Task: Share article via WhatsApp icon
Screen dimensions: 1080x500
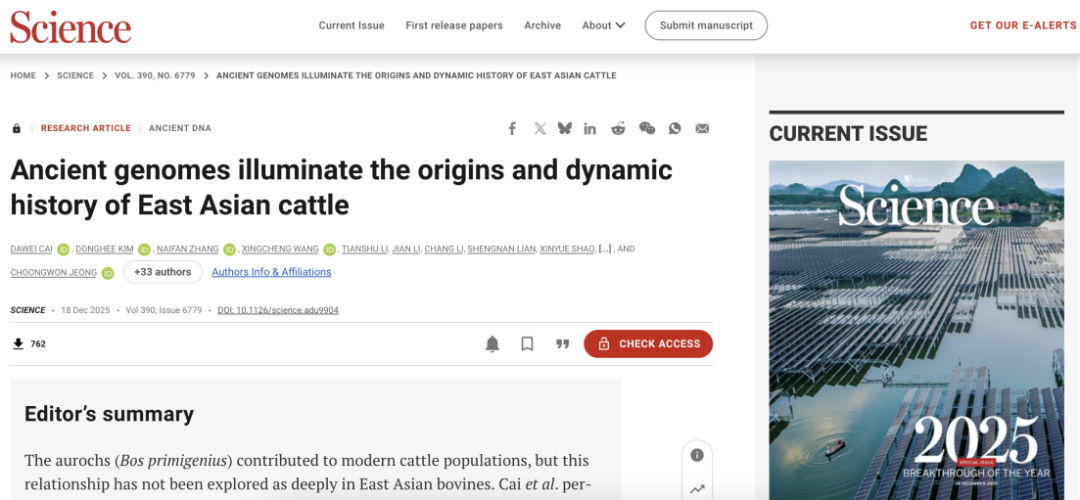Action: (x=675, y=128)
